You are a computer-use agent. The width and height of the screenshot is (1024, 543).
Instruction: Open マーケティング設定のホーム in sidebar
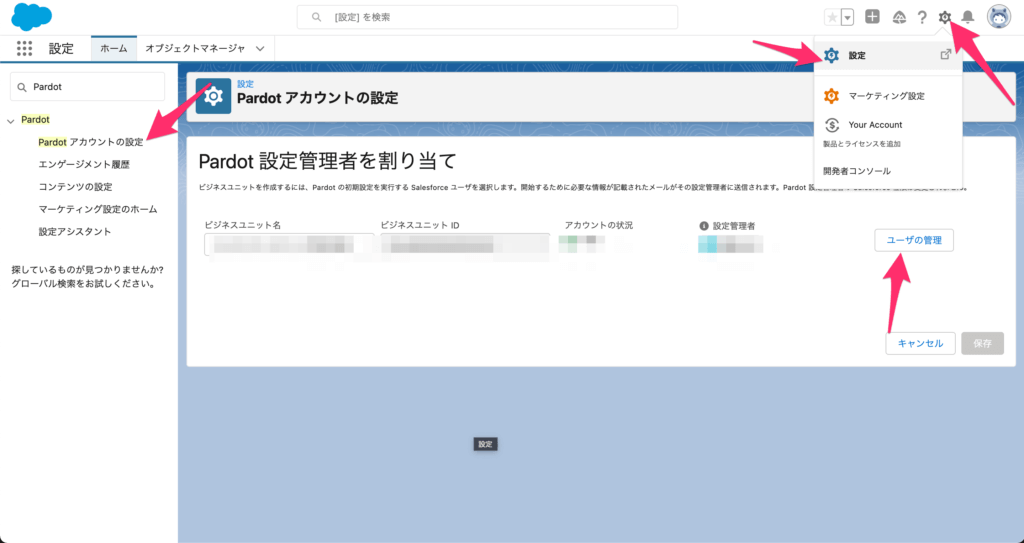98,209
